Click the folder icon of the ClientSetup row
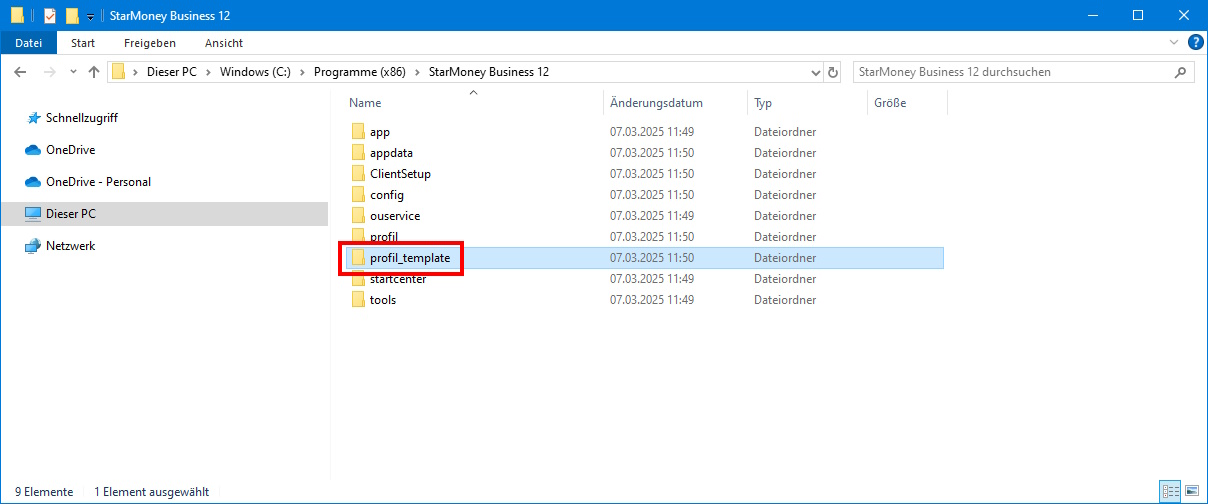The image size is (1208, 504). coord(358,174)
